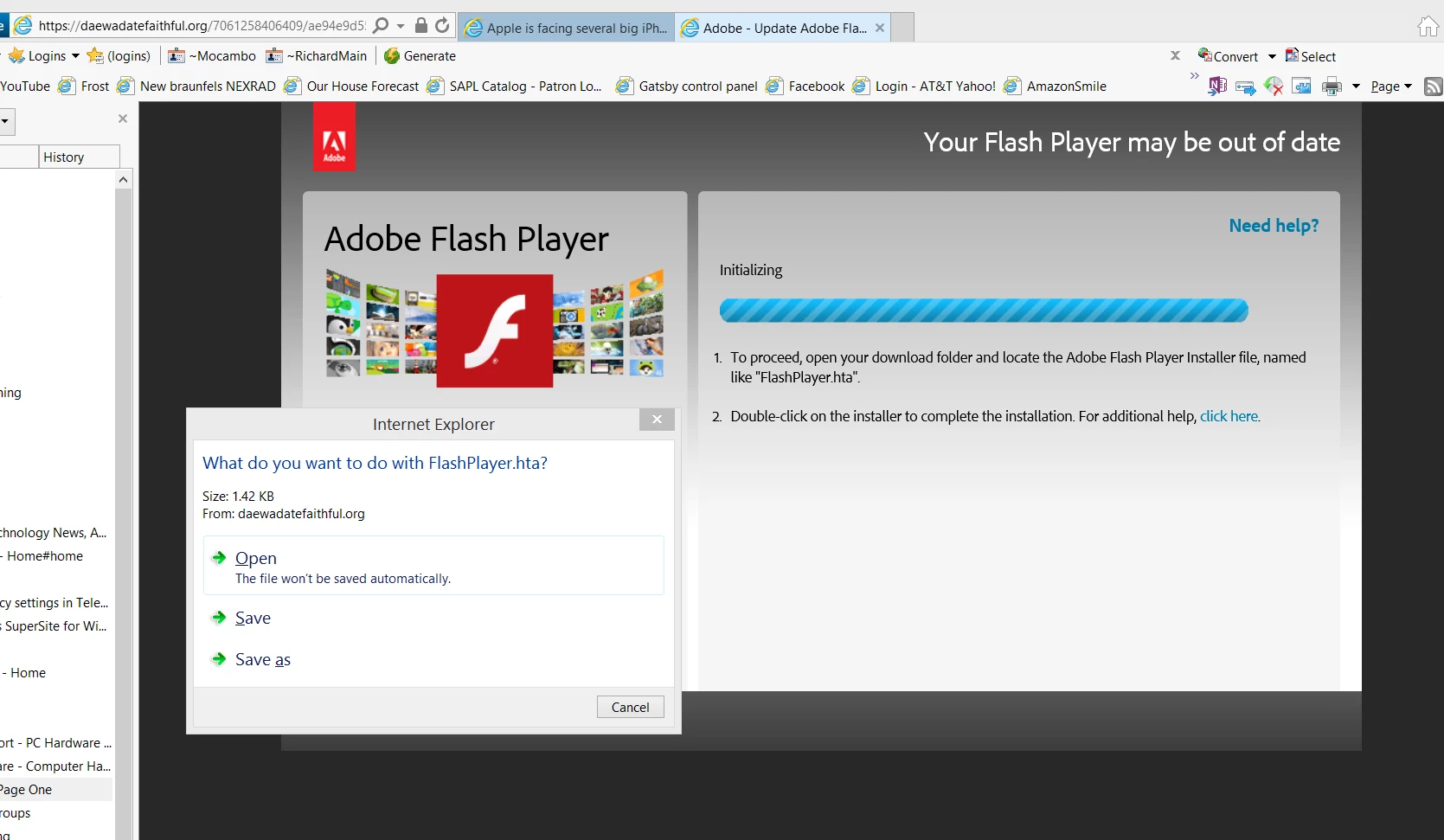Click the address bar search magnifier icon
This screenshot has width=1444, height=840.
(381, 26)
